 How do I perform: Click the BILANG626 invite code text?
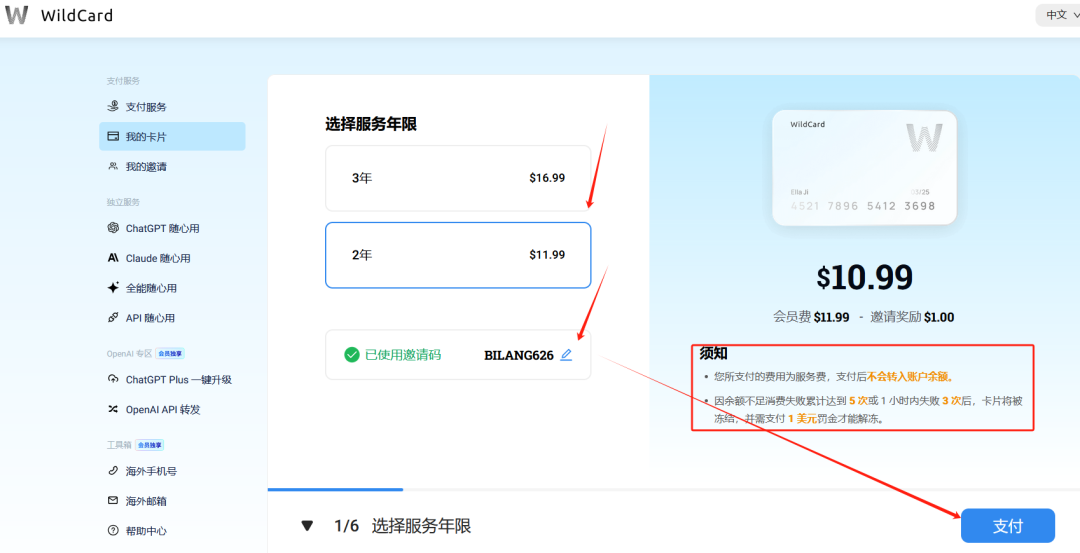click(519, 355)
